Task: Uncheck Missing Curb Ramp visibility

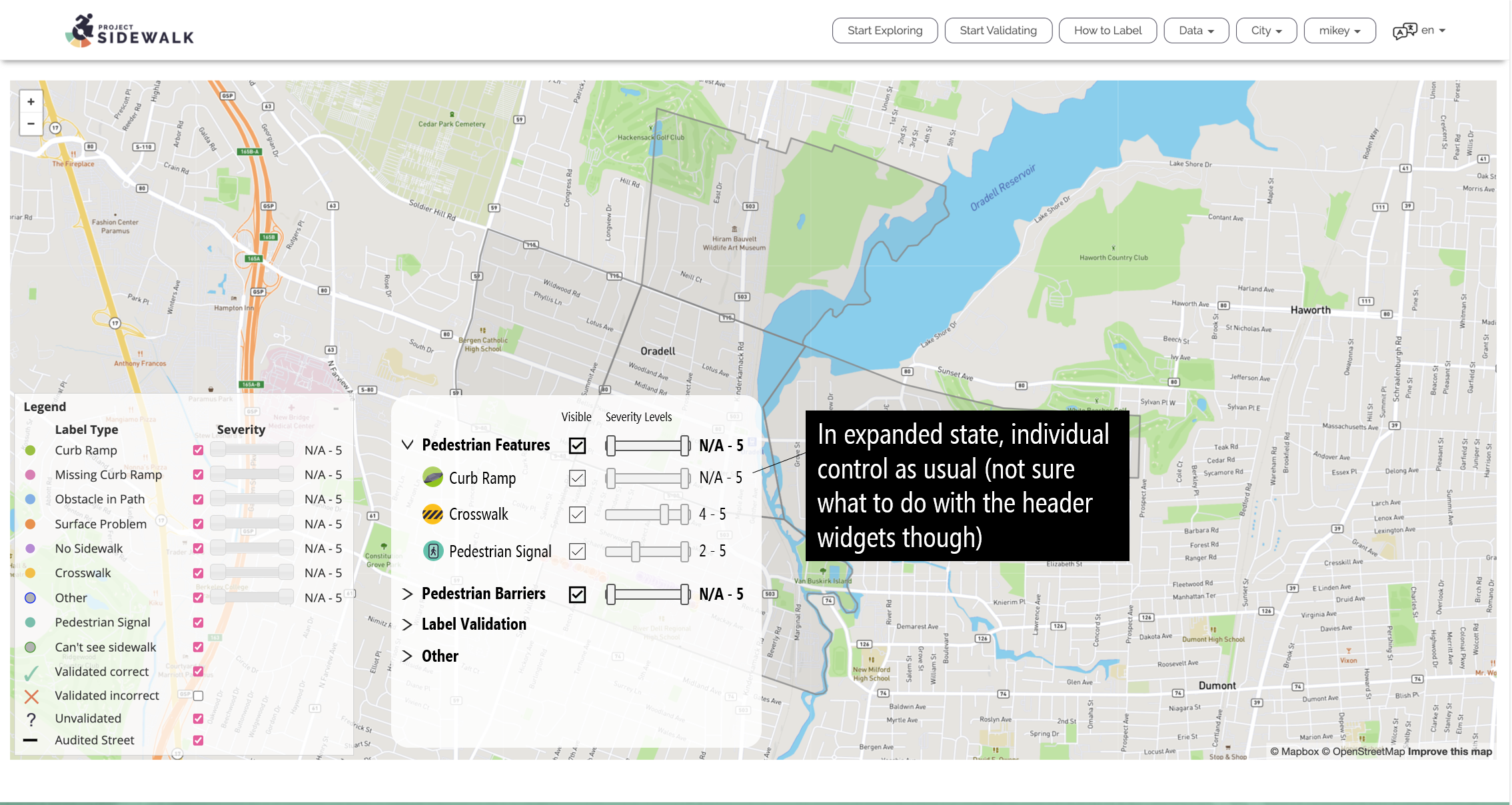Action: point(198,474)
